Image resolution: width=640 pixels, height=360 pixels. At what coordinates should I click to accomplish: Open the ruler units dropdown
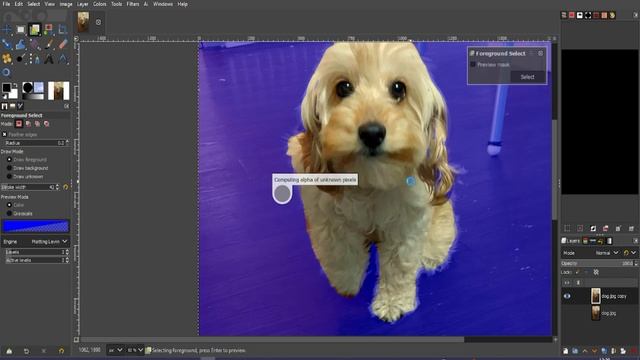[115, 350]
